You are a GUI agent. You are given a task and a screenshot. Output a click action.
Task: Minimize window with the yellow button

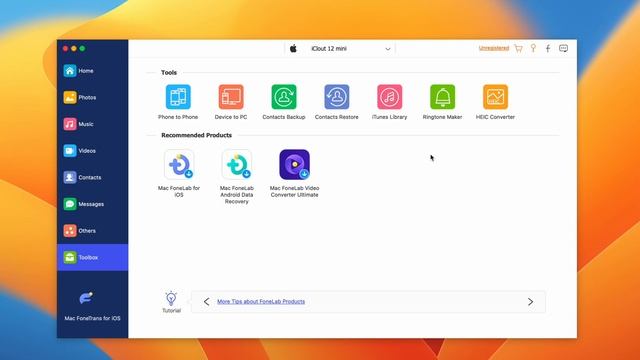tap(74, 49)
